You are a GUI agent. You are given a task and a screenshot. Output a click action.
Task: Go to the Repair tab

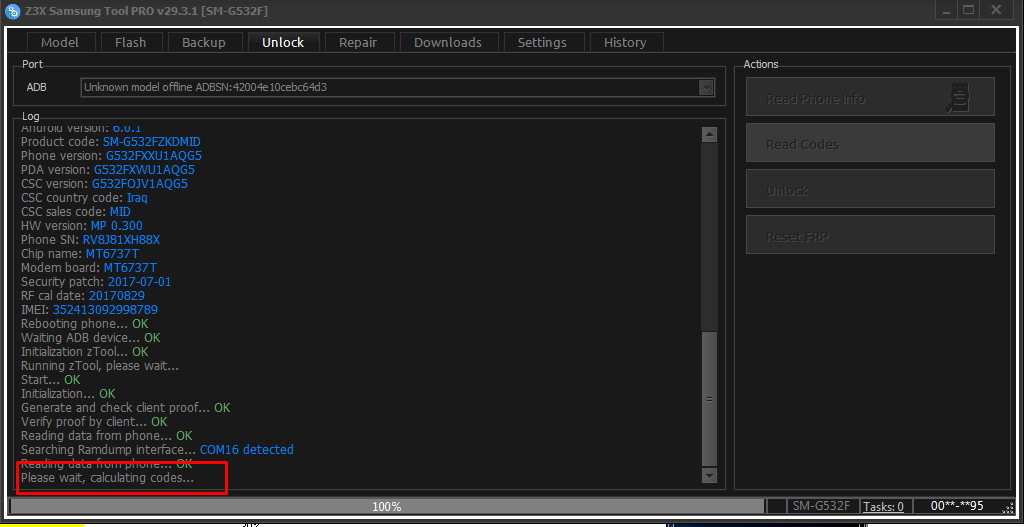(x=358, y=42)
